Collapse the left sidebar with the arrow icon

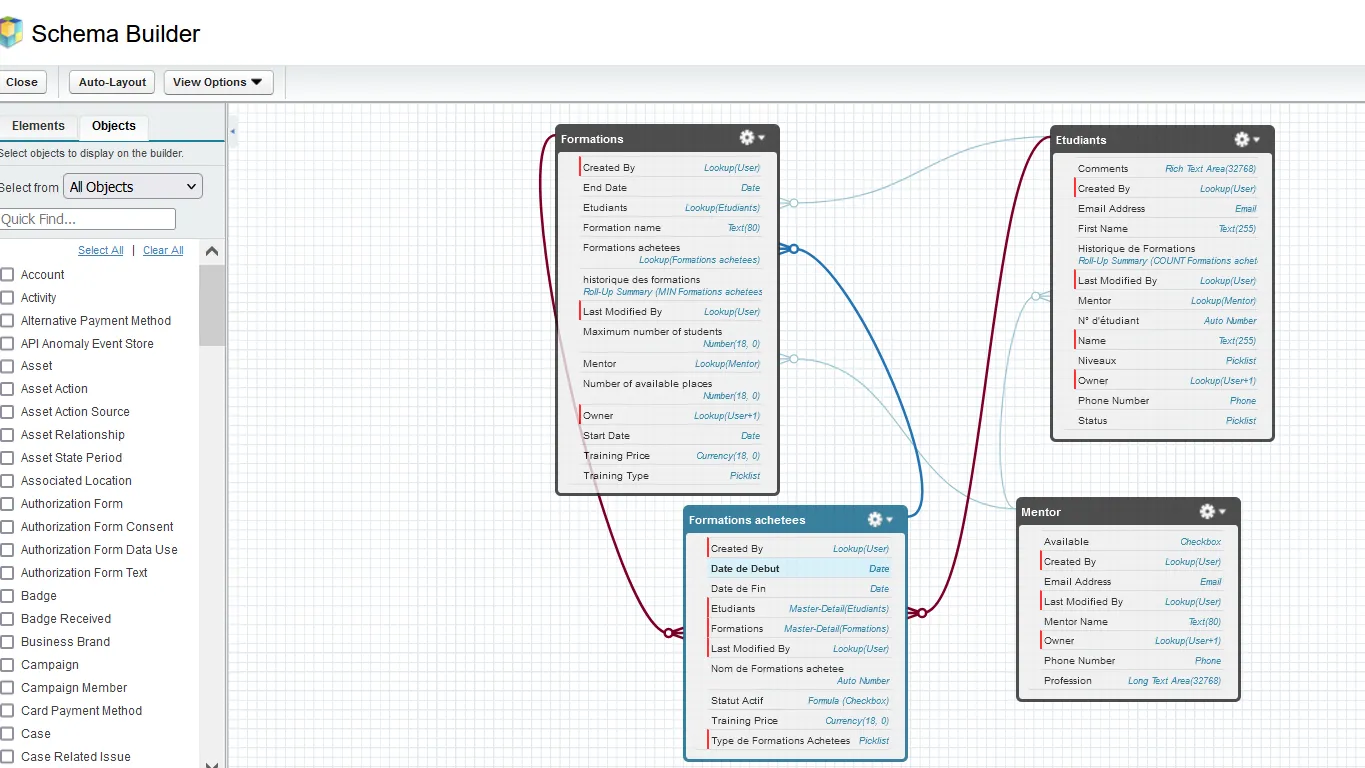point(232,130)
